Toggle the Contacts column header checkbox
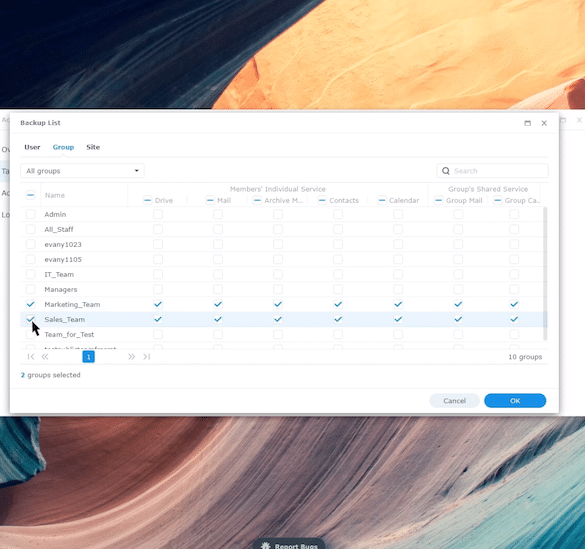The image size is (585, 549). tap(322, 200)
